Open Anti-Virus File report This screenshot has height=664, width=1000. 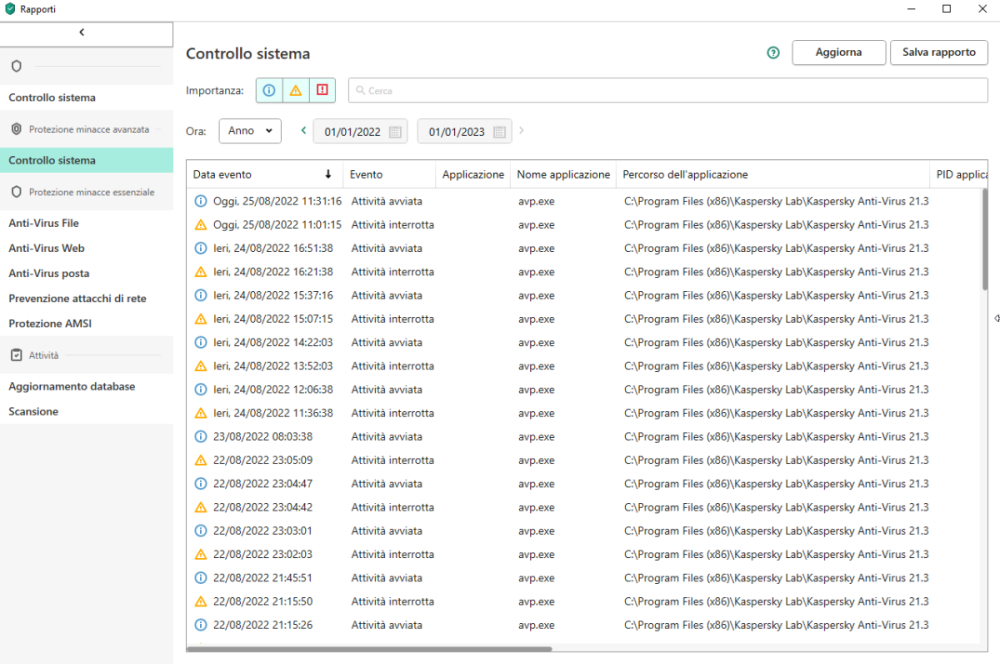tap(44, 223)
